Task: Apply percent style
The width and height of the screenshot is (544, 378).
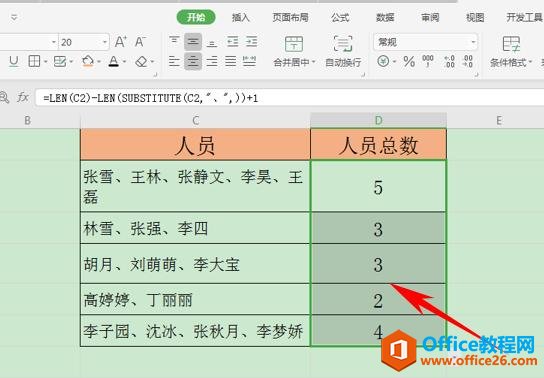Action: coord(409,62)
